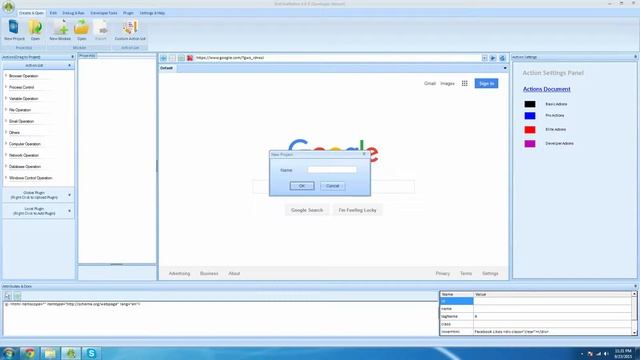This screenshot has height=360, width=640.
Task: Switch to the Developer Tools ribbon tab
Action: [x=104, y=13]
